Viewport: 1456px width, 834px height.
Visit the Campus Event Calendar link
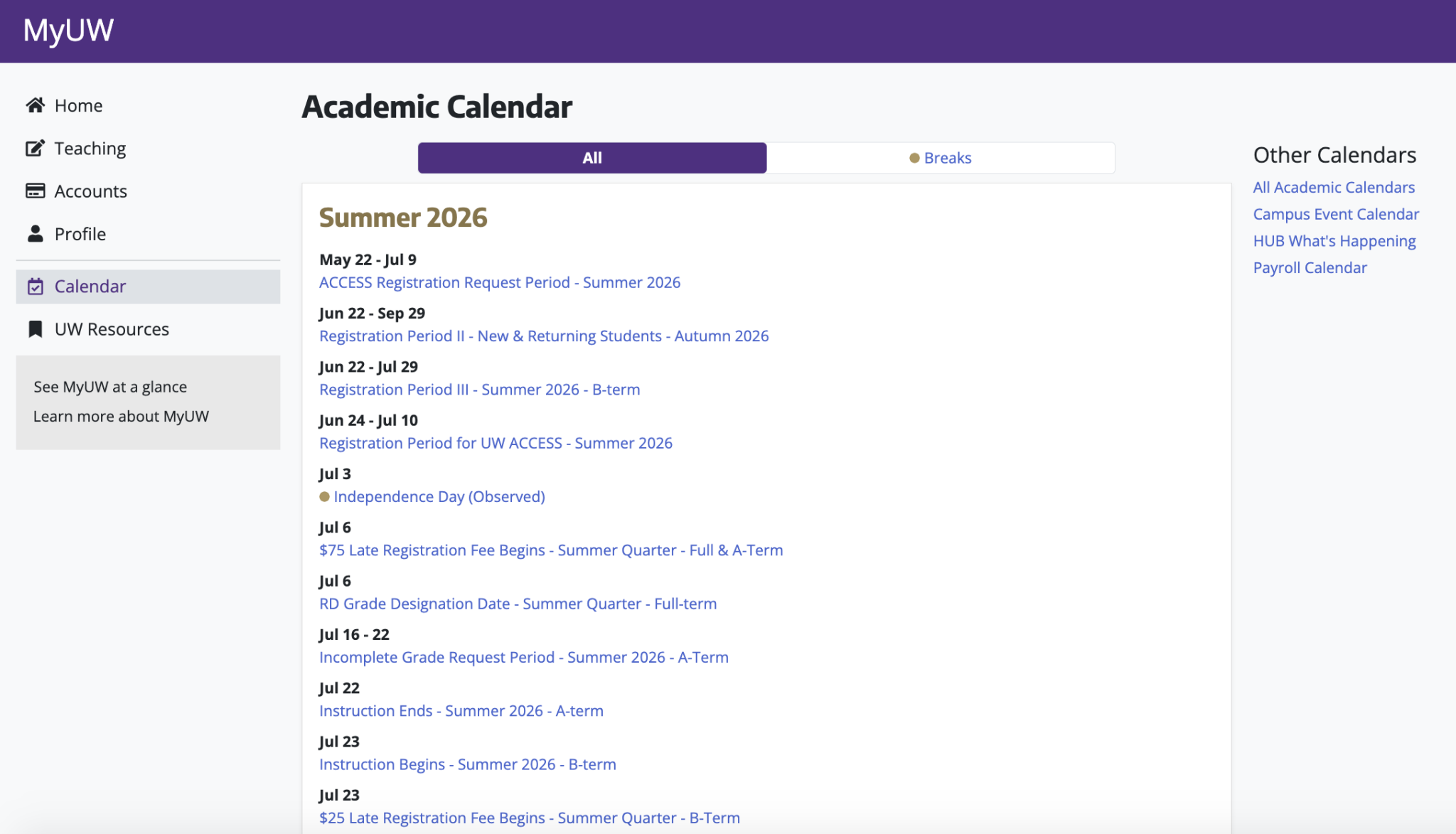(x=1336, y=215)
